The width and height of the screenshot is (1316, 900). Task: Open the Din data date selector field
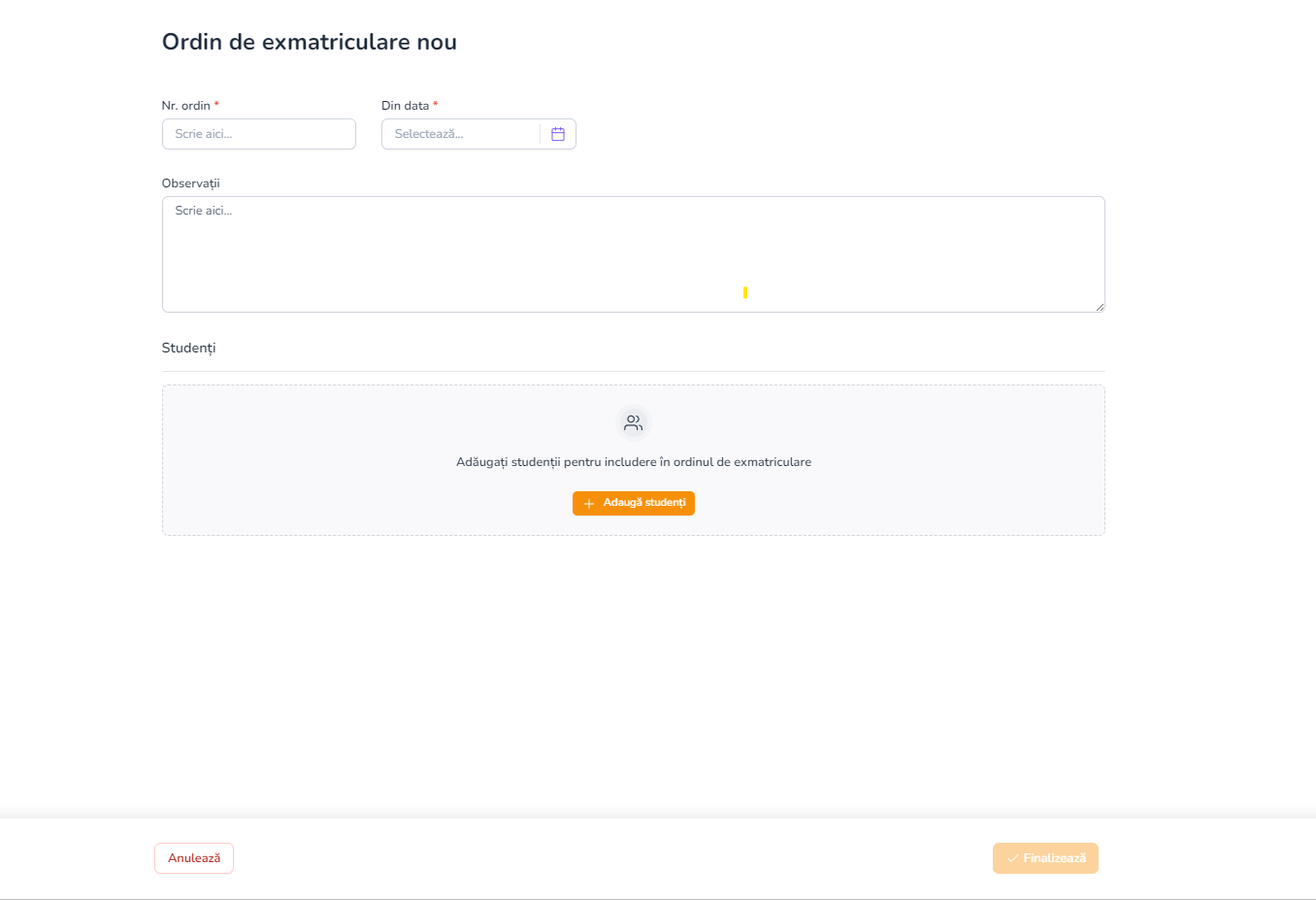pyautogui.click(x=461, y=134)
